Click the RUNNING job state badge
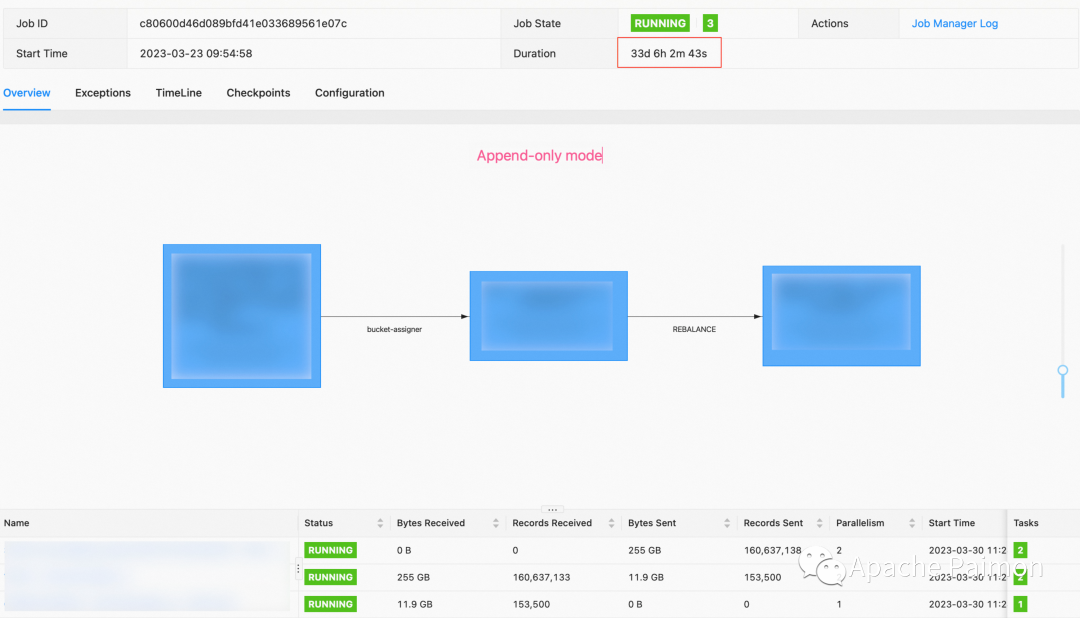The width and height of the screenshot is (1080, 618). tap(660, 23)
